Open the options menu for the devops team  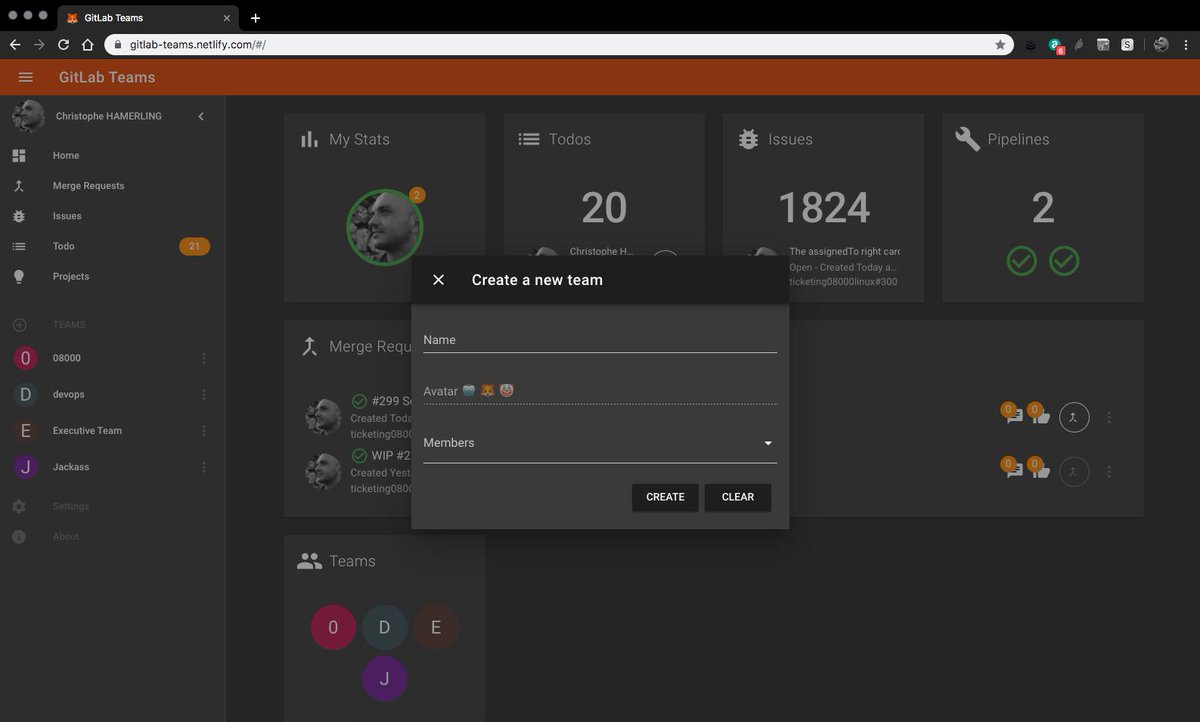pyautogui.click(x=204, y=394)
